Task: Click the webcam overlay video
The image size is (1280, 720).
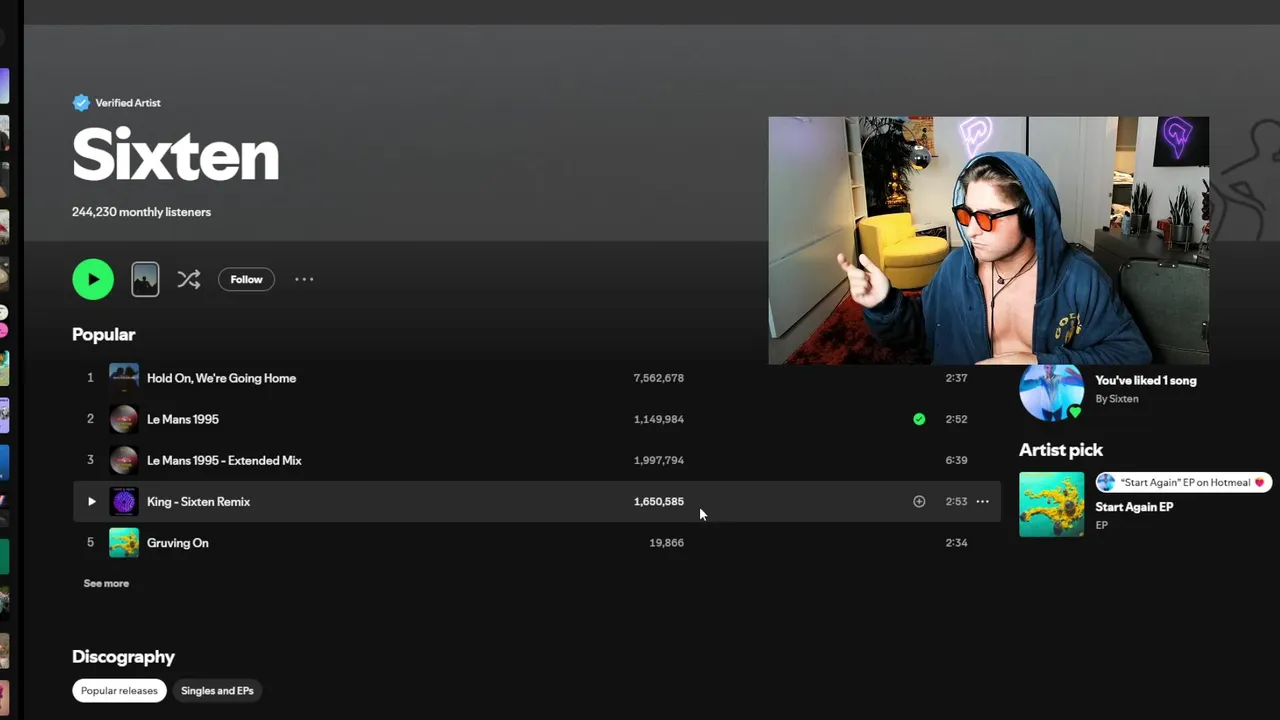Action: point(988,240)
